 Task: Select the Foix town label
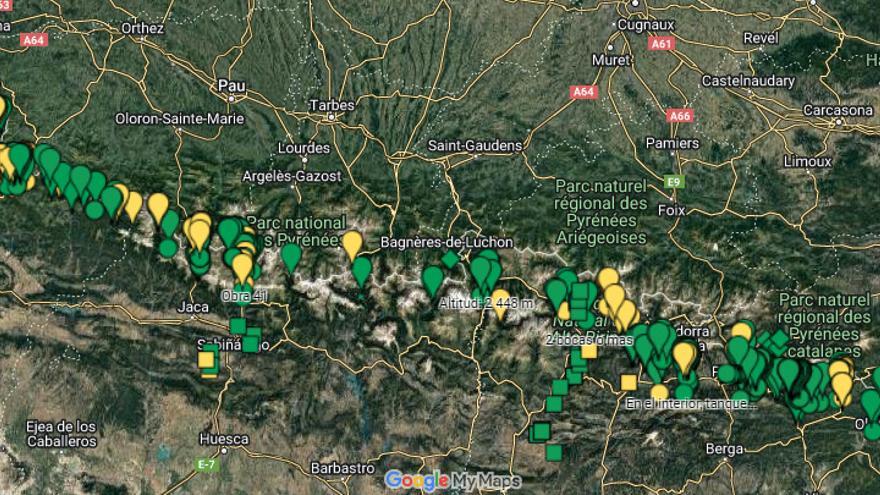point(671,210)
